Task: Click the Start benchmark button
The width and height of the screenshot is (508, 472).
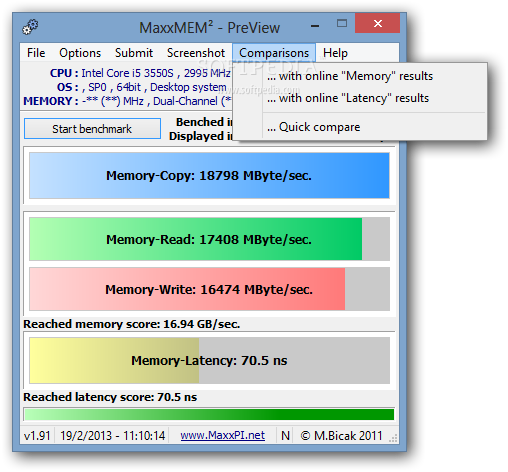Action: (92, 129)
